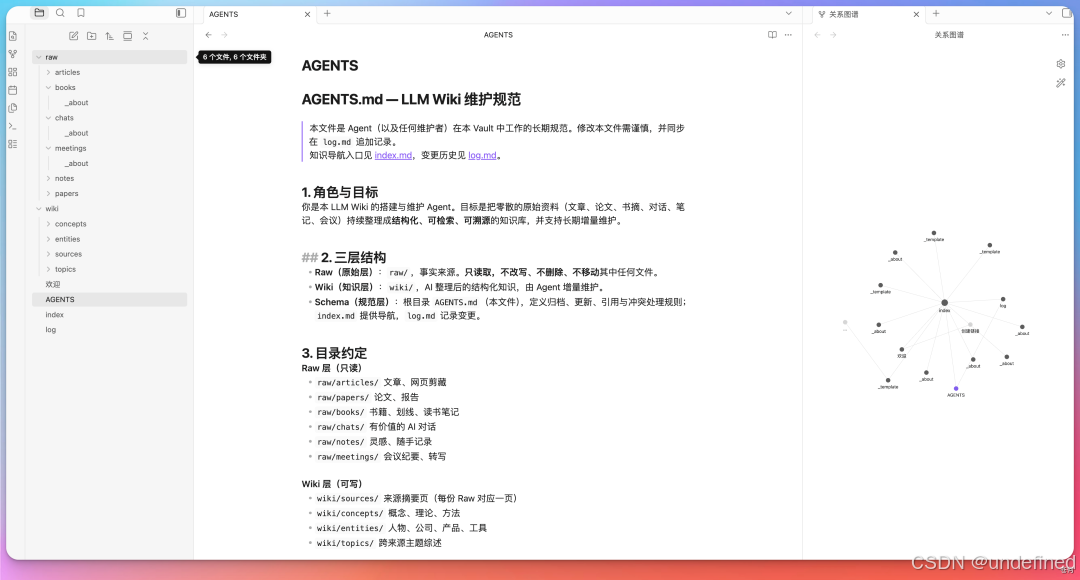Image resolution: width=1080 pixels, height=580 pixels.
Task: Open the quick switcher ribbon icon
Action: (x=12, y=37)
